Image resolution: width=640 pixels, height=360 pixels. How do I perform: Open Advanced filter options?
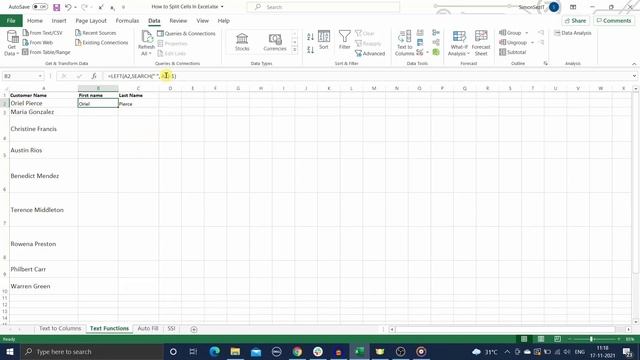tap(370, 53)
